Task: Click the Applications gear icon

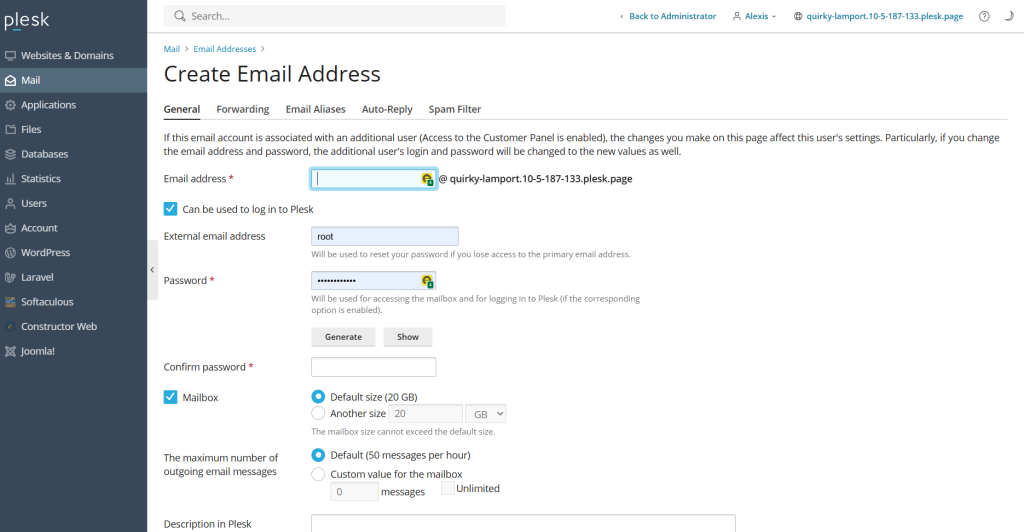Action: click(10, 105)
